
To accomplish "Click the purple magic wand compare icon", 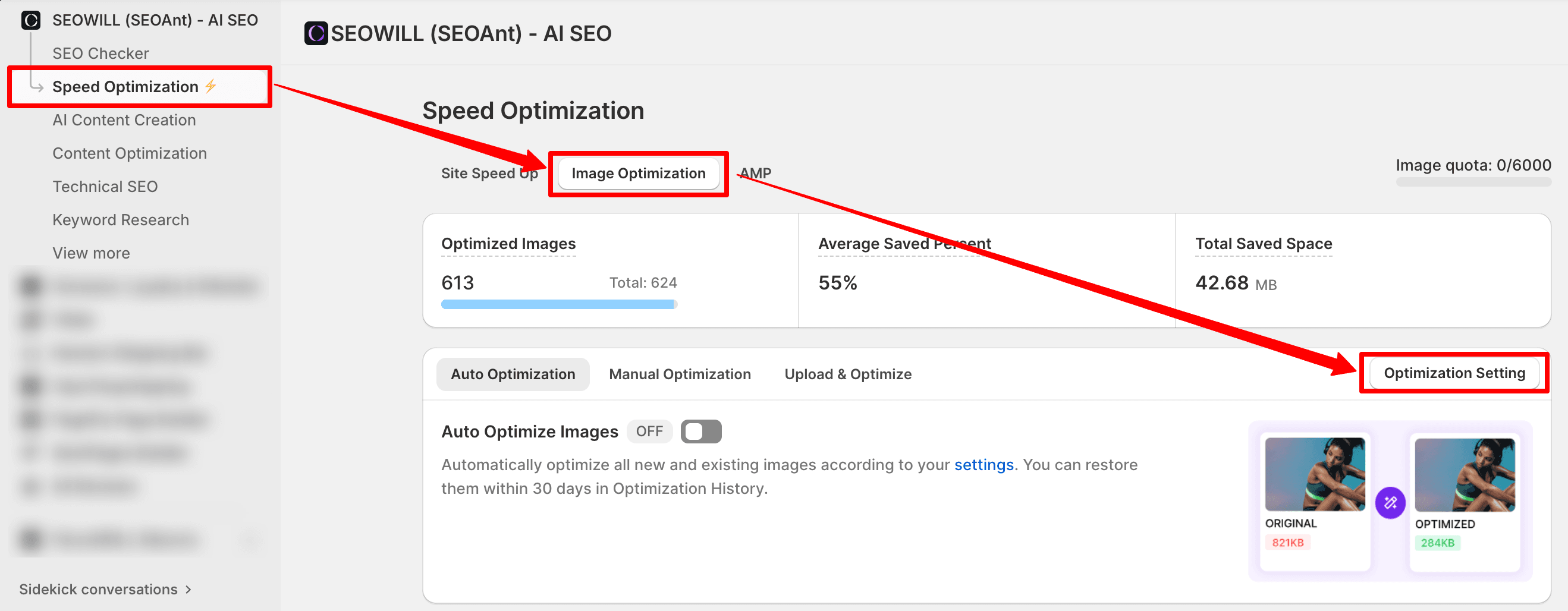I will (x=1390, y=503).
